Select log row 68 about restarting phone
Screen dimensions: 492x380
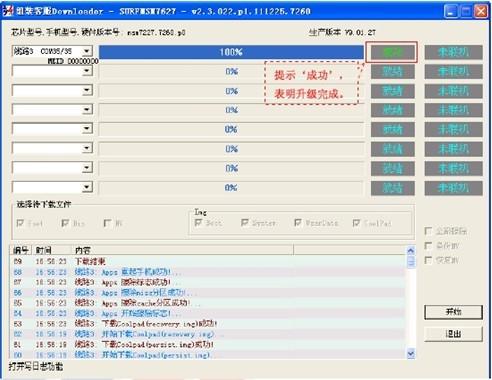click(208, 272)
